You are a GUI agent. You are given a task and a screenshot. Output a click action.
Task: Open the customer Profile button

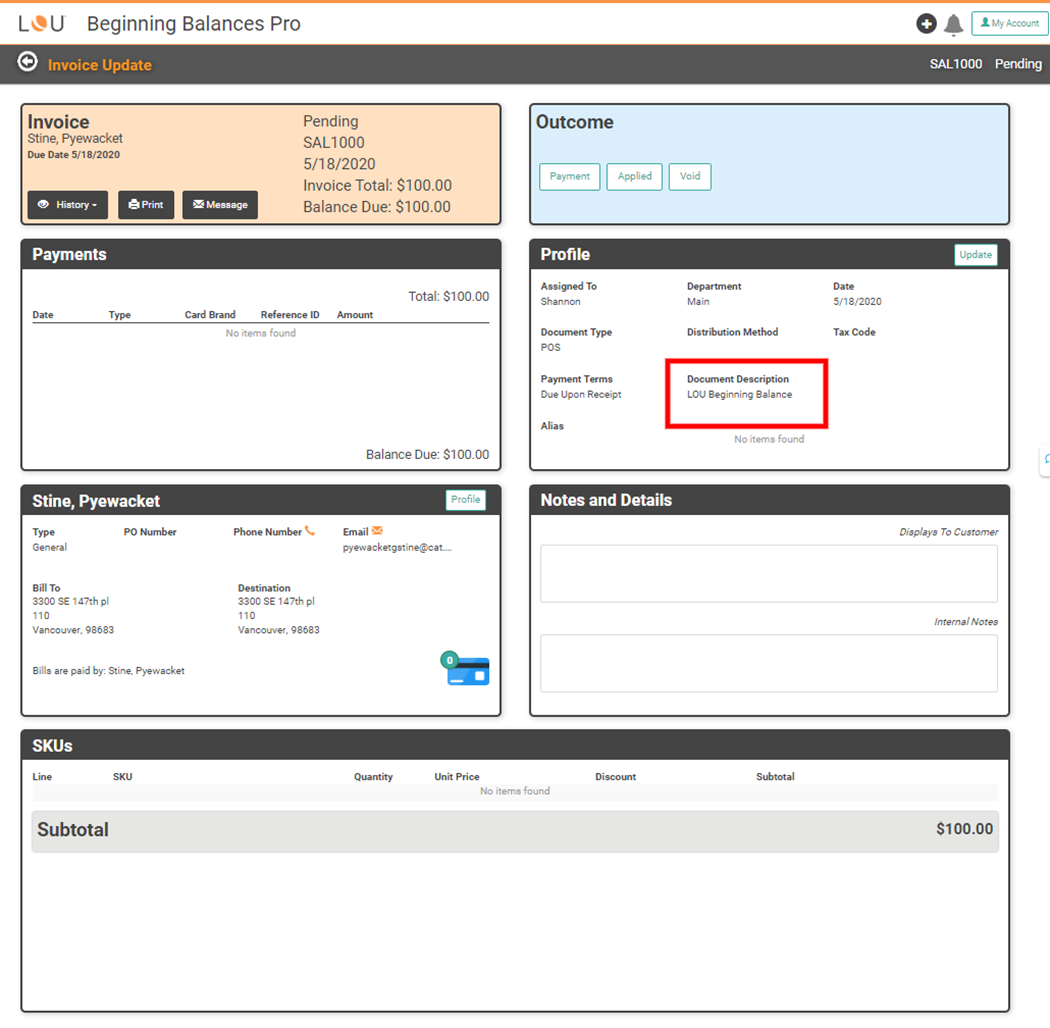click(x=465, y=500)
